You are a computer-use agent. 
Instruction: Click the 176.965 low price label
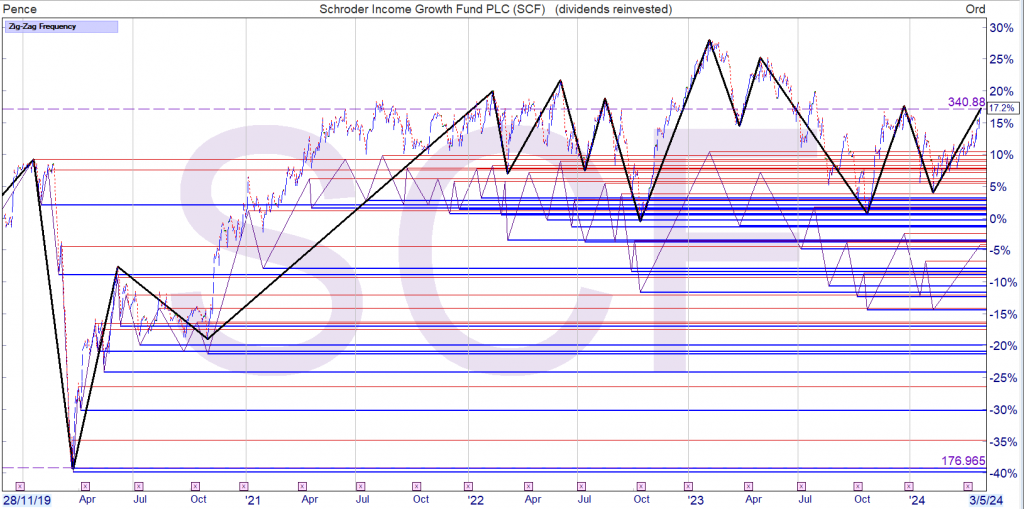(x=963, y=461)
